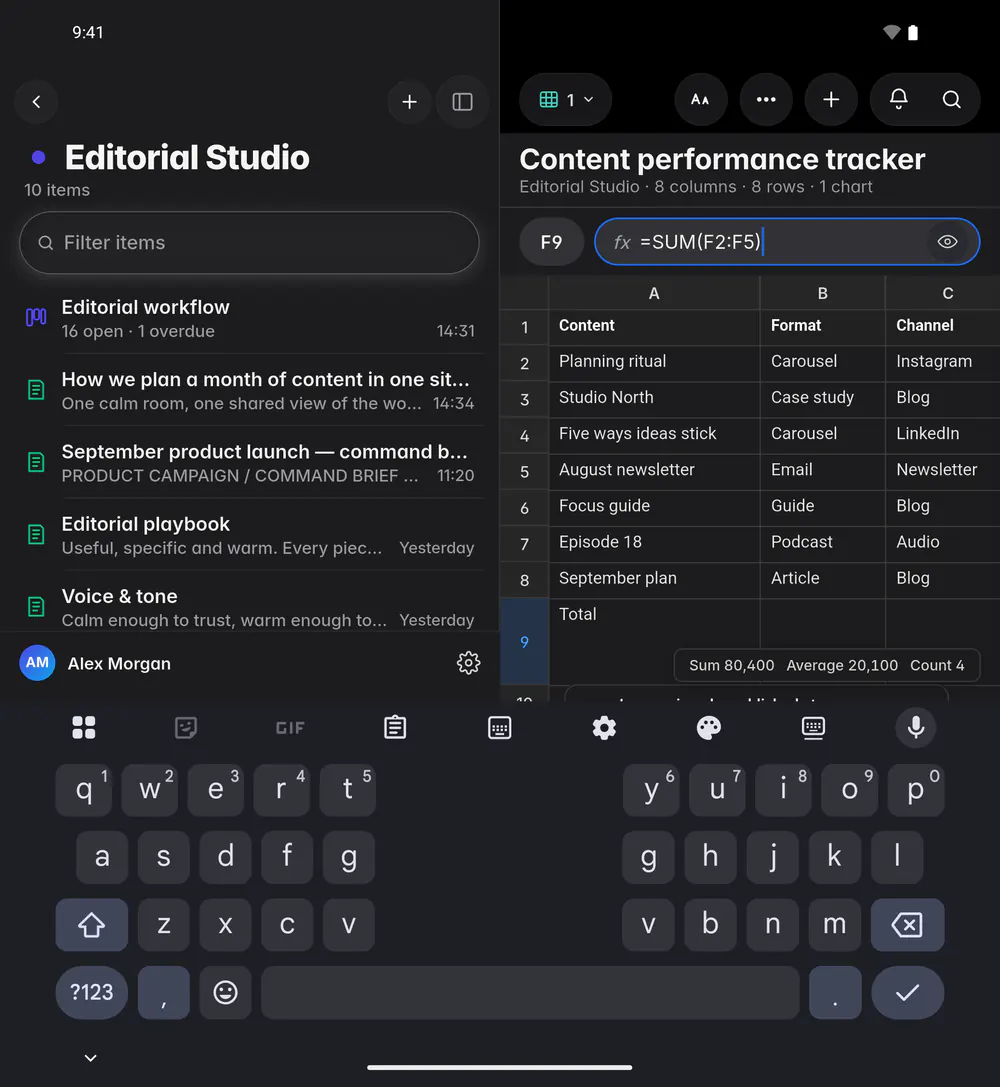1000x1087 pixels.
Task: Open the Editorial playbook document
Action: point(249,534)
